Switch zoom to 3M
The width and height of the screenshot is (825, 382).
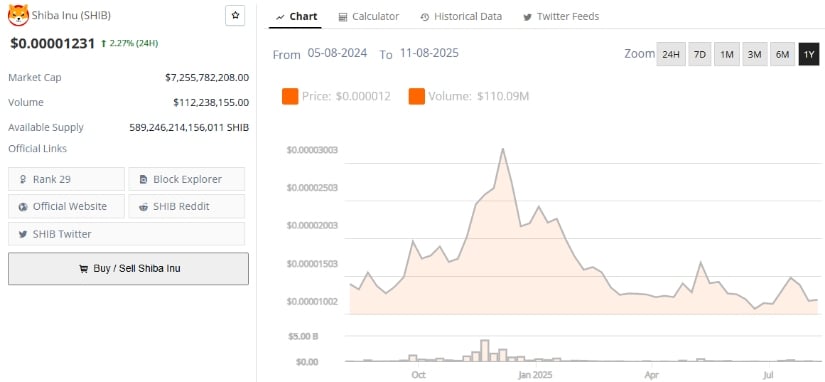point(754,54)
